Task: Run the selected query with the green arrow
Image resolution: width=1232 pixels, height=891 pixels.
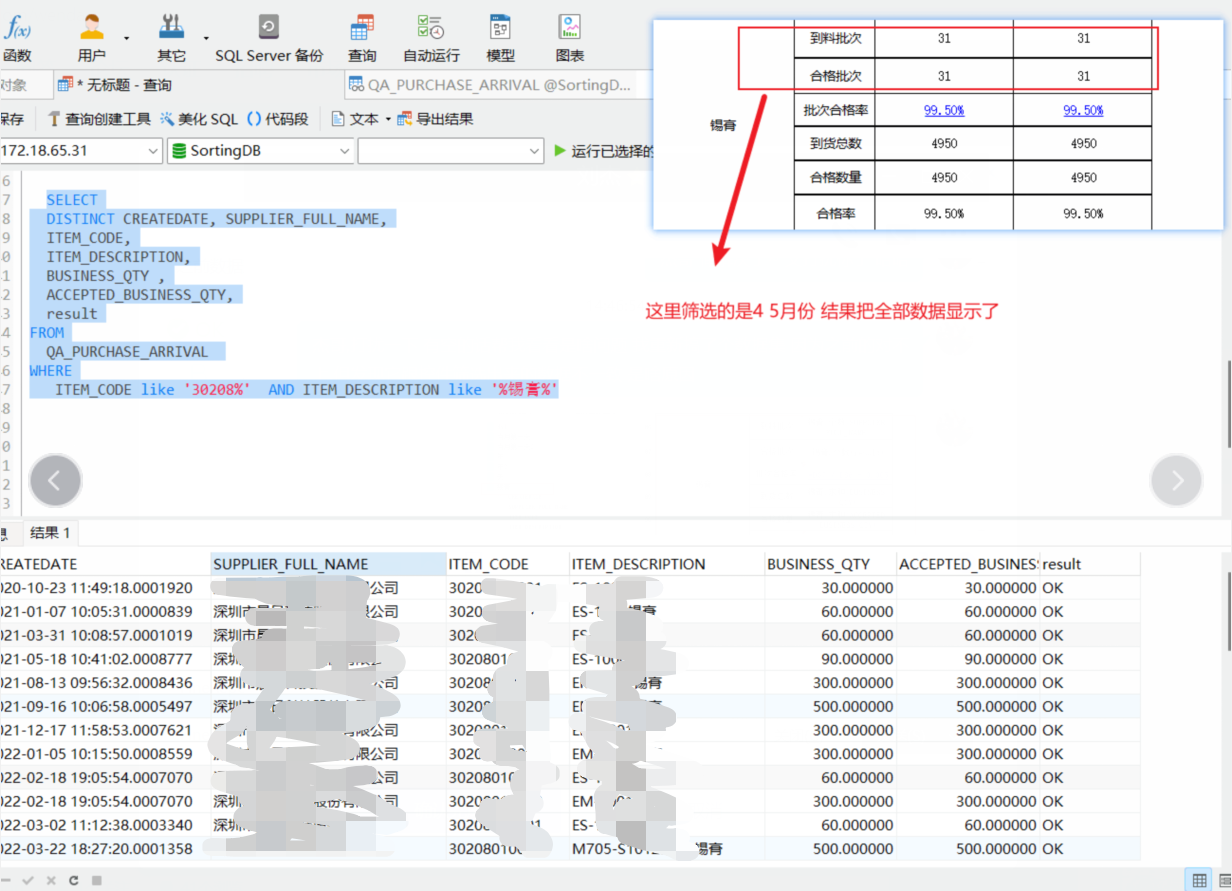Action: coord(560,151)
